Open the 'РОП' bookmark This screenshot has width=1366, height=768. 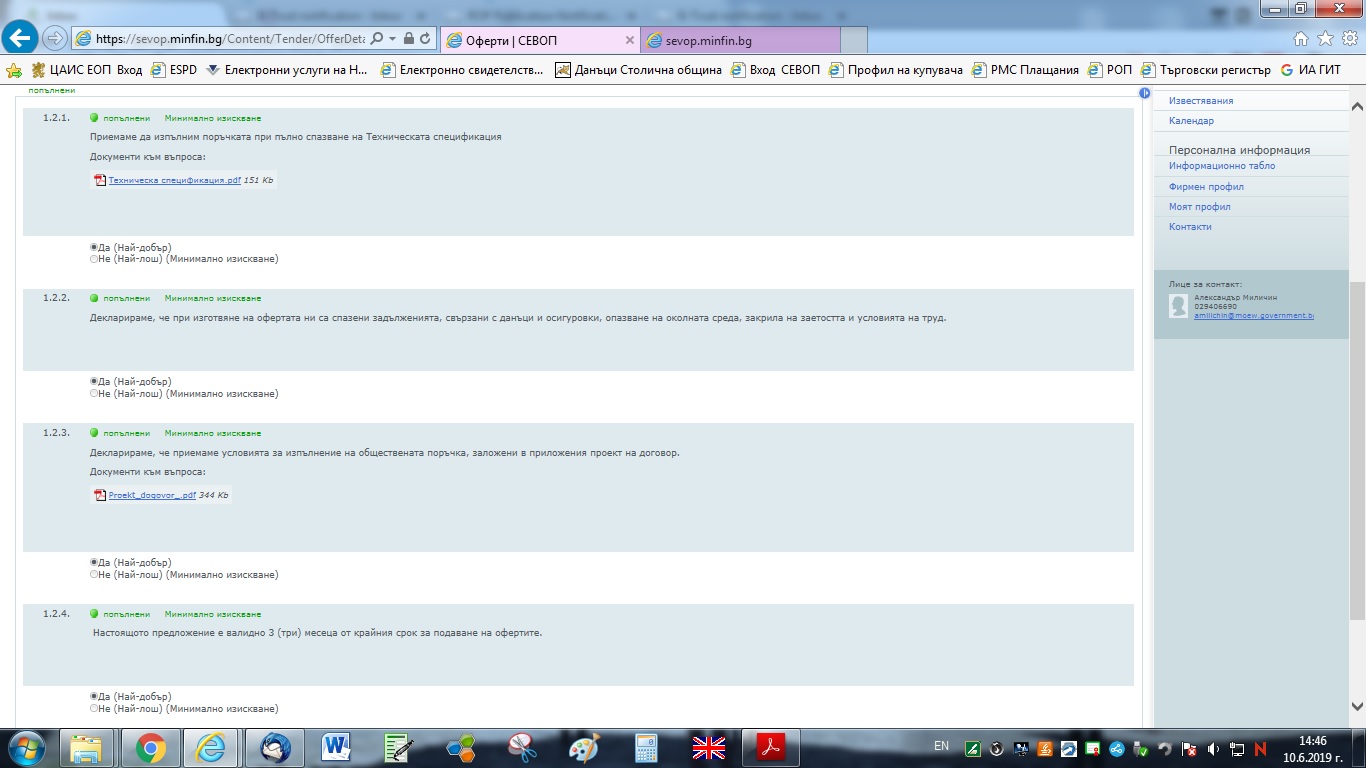(x=1110, y=70)
